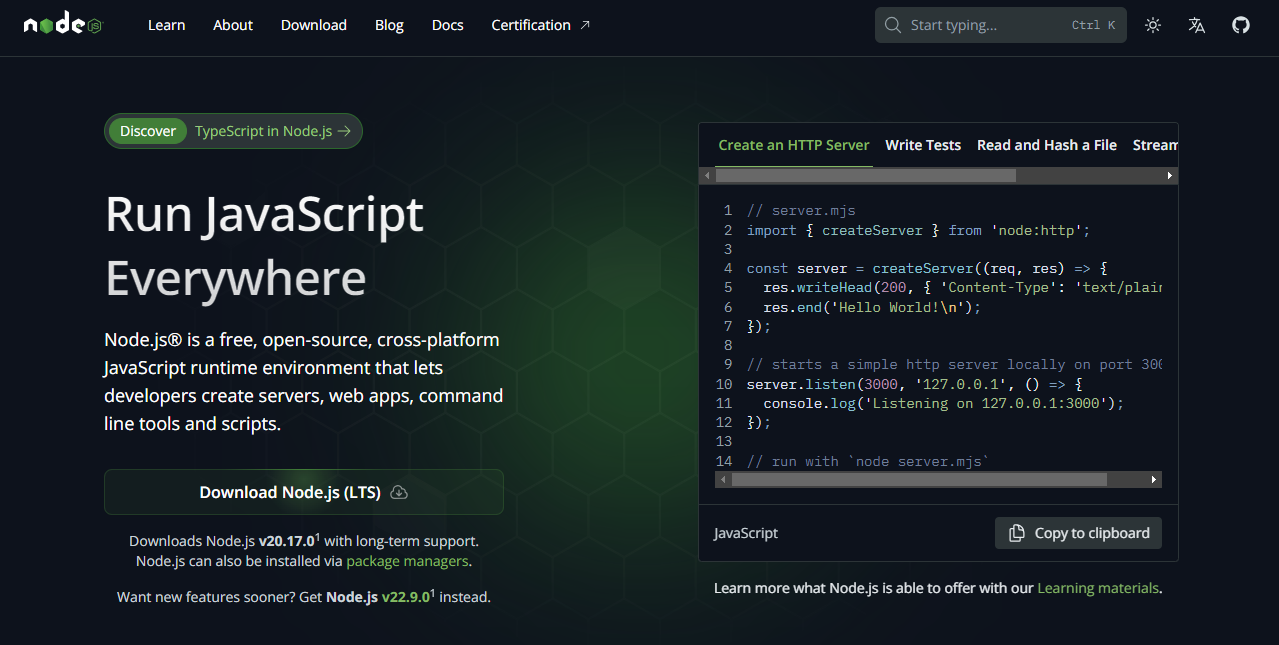Open the Learning materials link

[x=1098, y=588]
